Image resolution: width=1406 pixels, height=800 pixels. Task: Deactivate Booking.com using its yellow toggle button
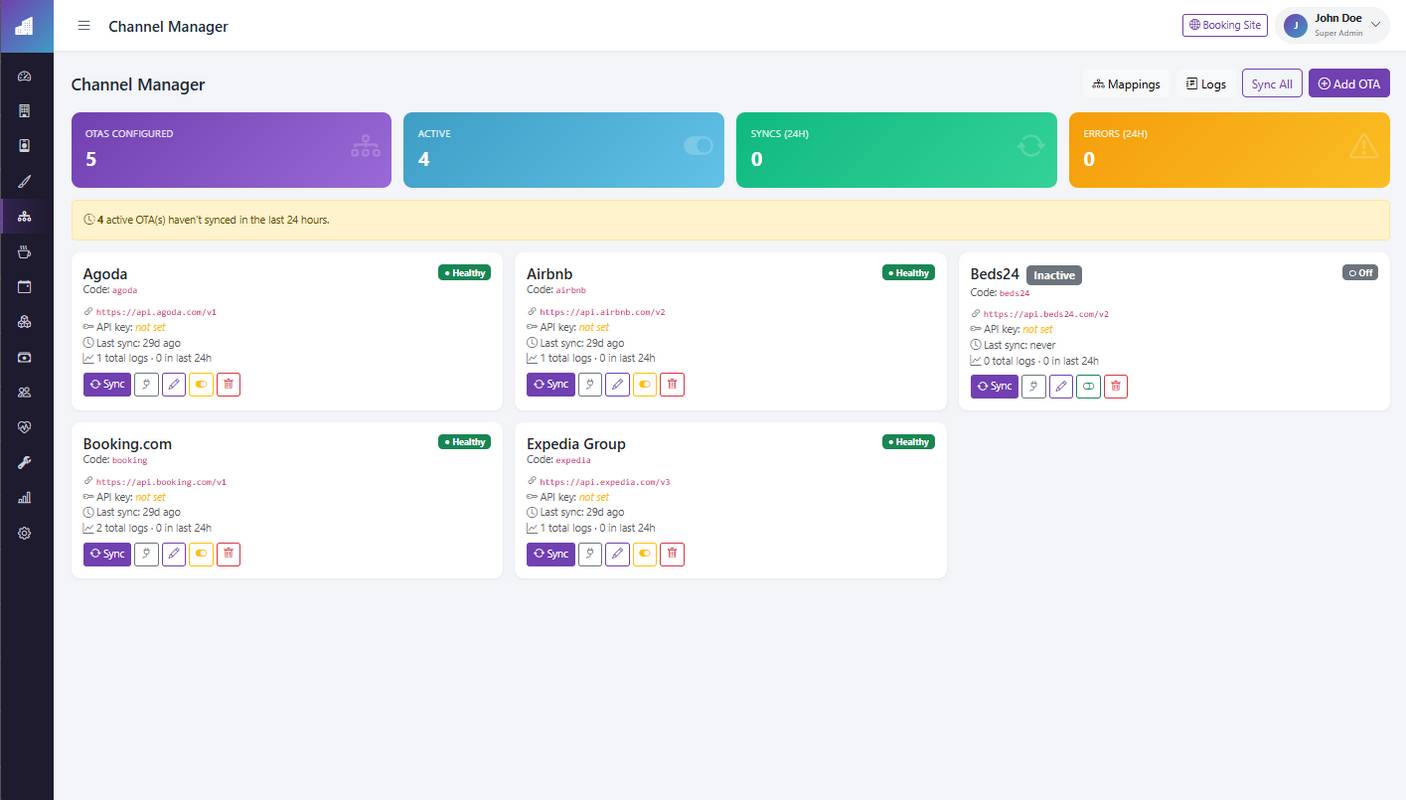coord(201,554)
